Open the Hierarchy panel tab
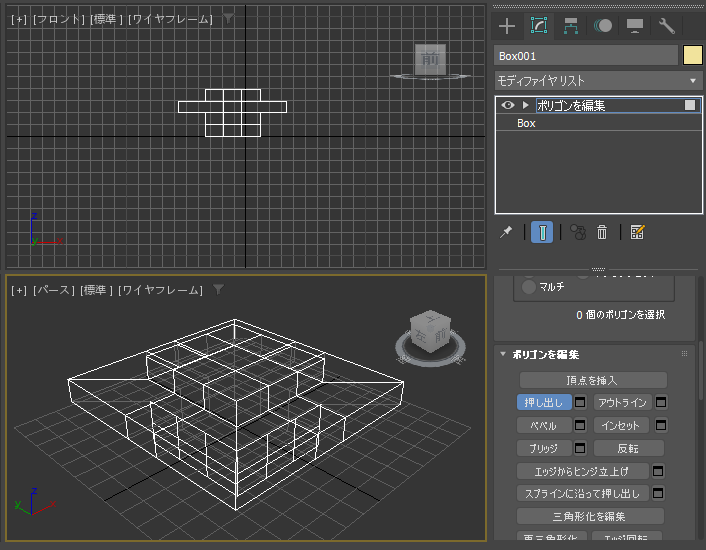706x550 pixels. [x=571, y=26]
